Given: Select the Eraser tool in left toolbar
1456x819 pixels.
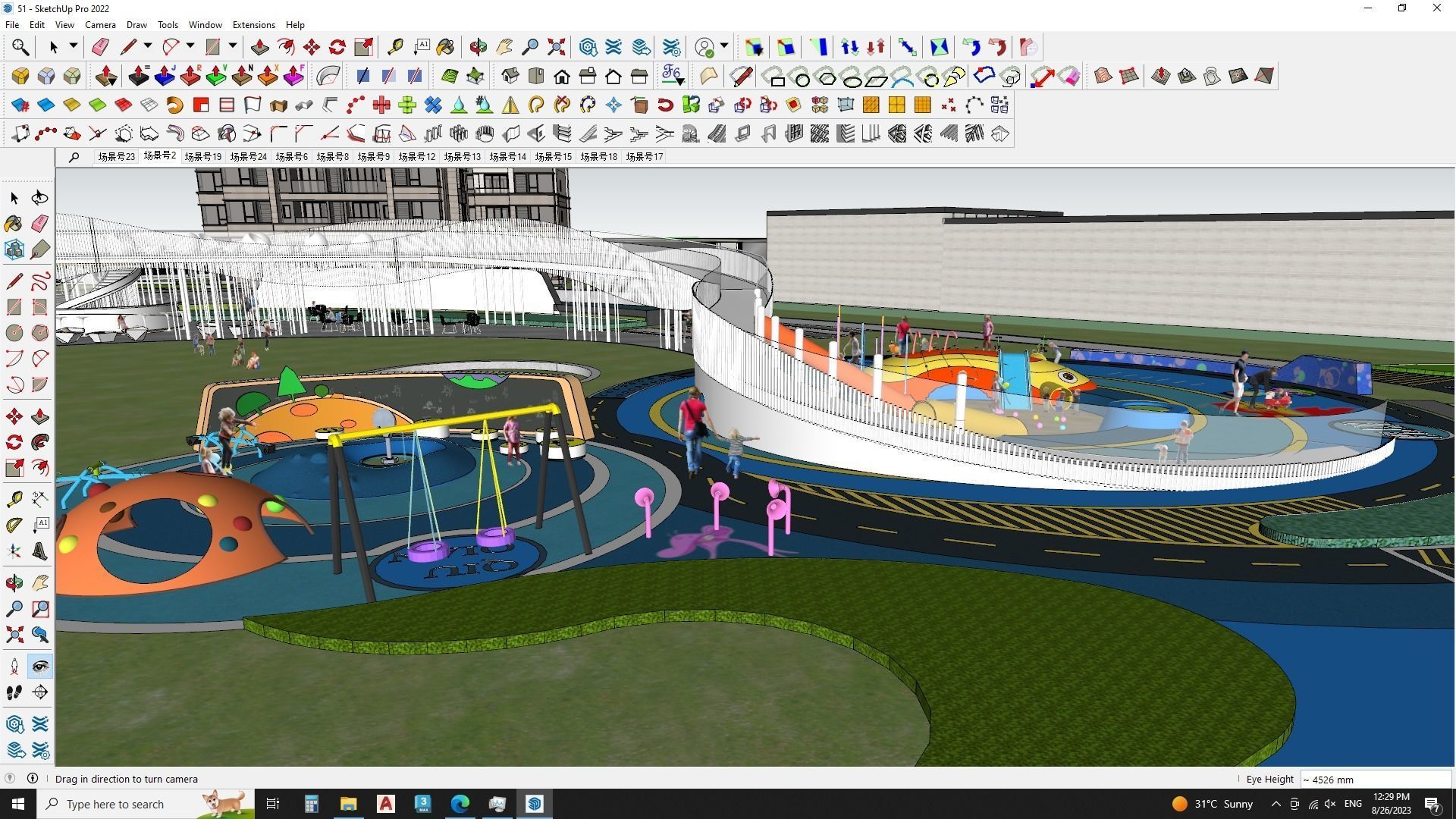Looking at the screenshot, I should pos(40,223).
